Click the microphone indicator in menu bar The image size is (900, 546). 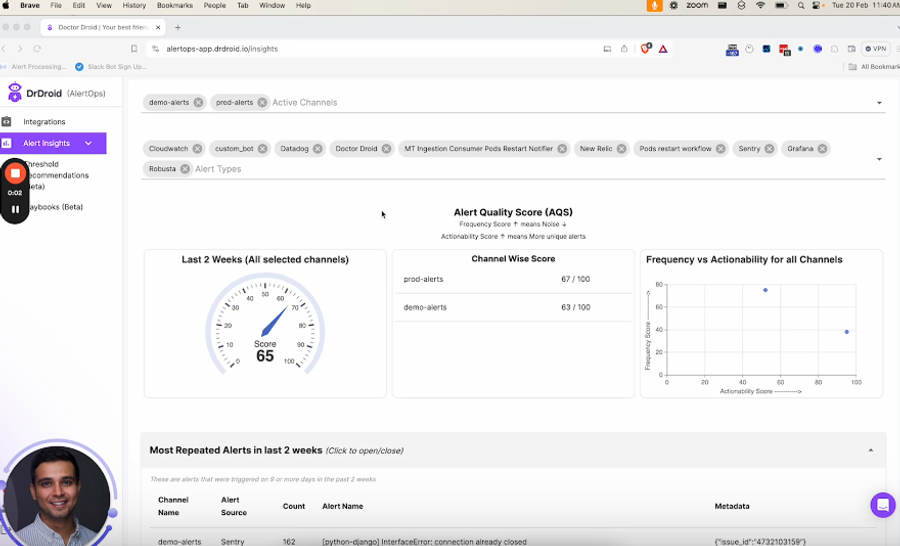point(654,5)
